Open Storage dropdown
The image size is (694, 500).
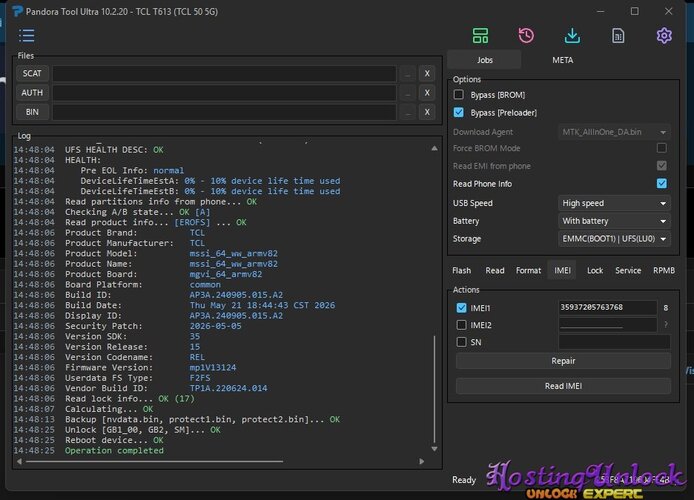(x=614, y=238)
